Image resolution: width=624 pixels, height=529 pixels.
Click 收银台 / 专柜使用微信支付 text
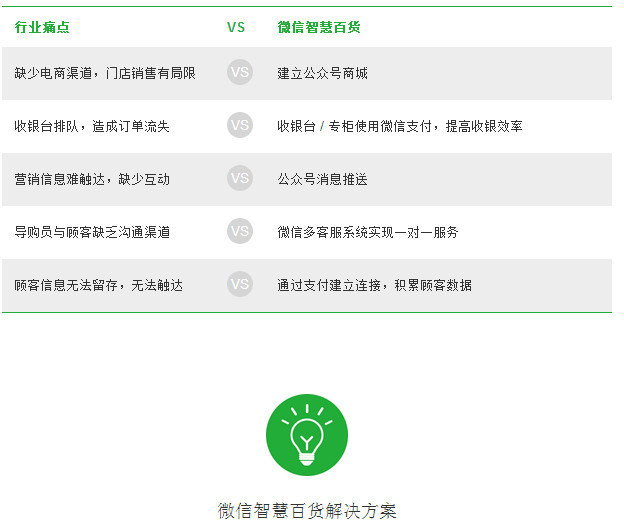click(x=355, y=126)
